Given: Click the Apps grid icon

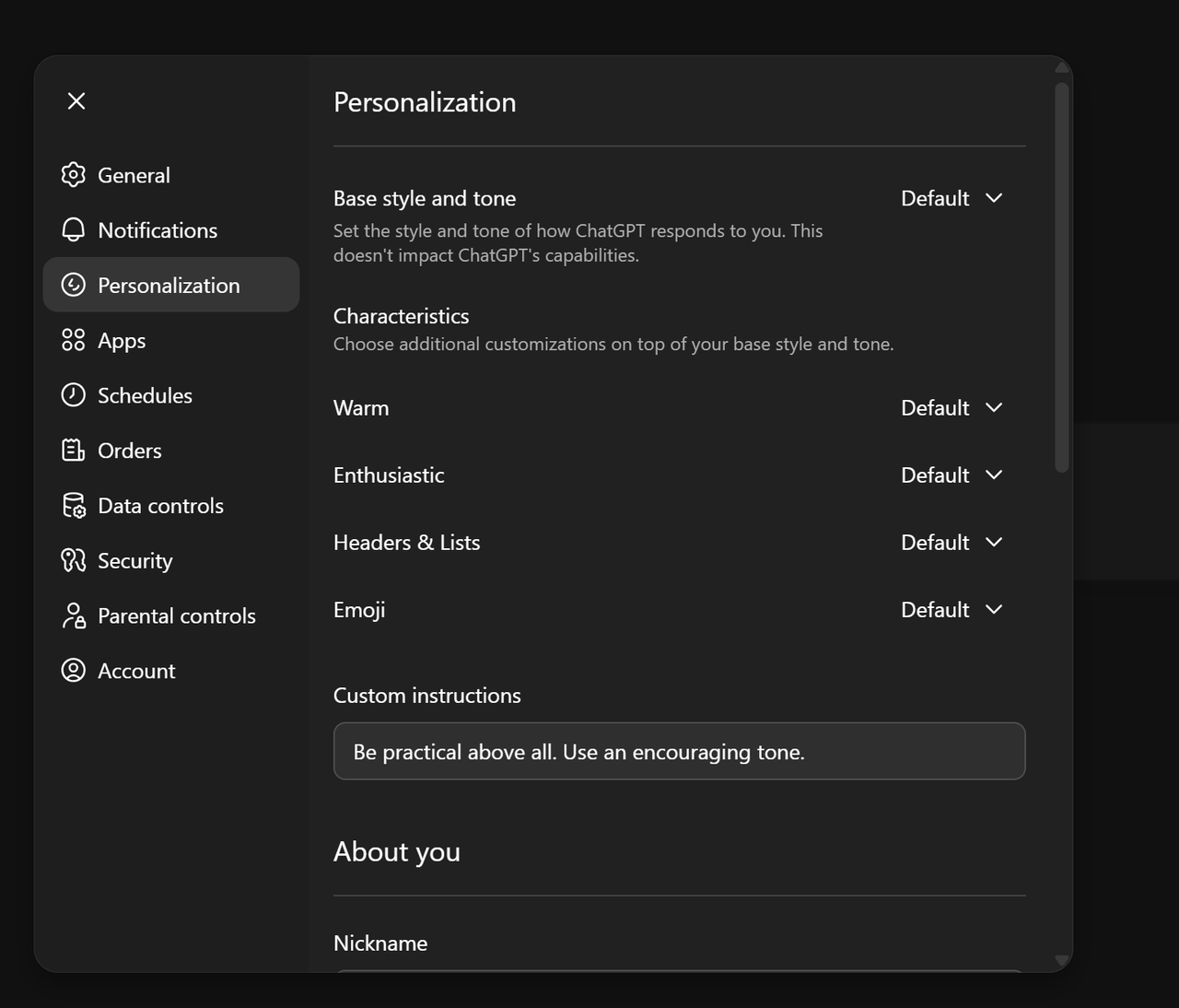Looking at the screenshot, I should [74, 340].
